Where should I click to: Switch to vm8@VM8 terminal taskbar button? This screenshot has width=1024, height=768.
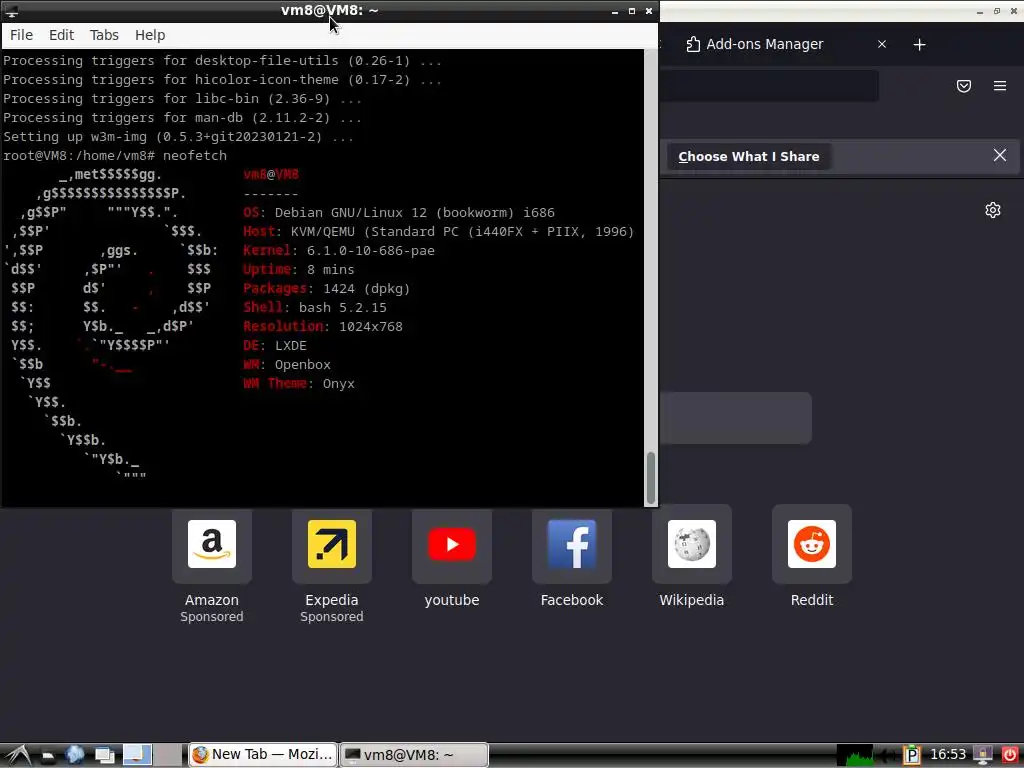point(415,755)
